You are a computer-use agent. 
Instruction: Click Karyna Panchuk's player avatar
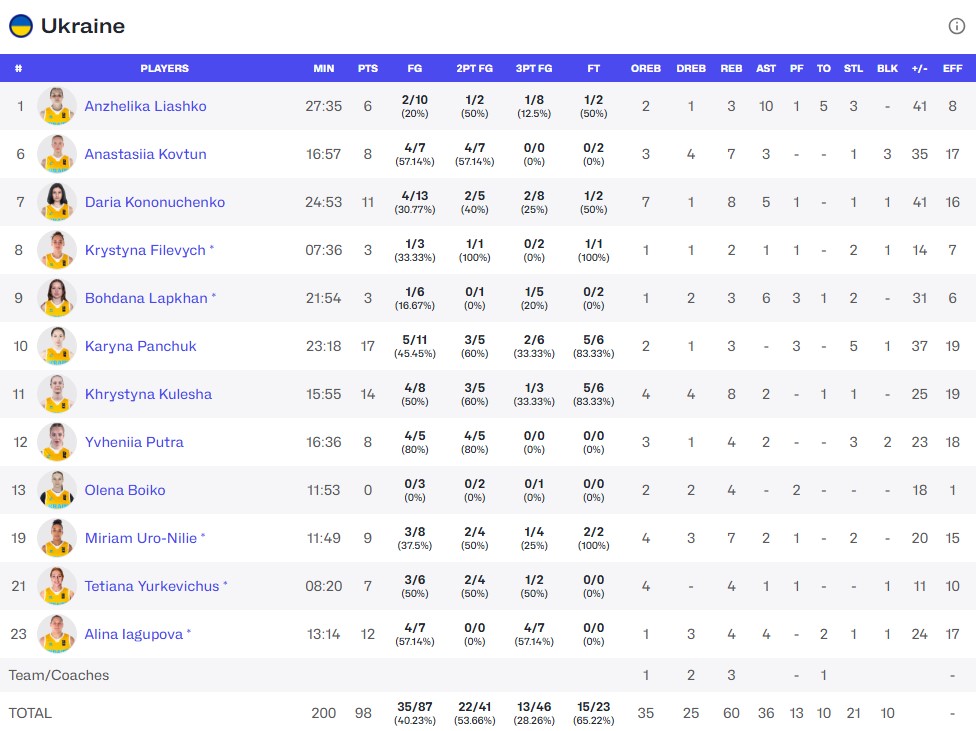coord(57,346)
